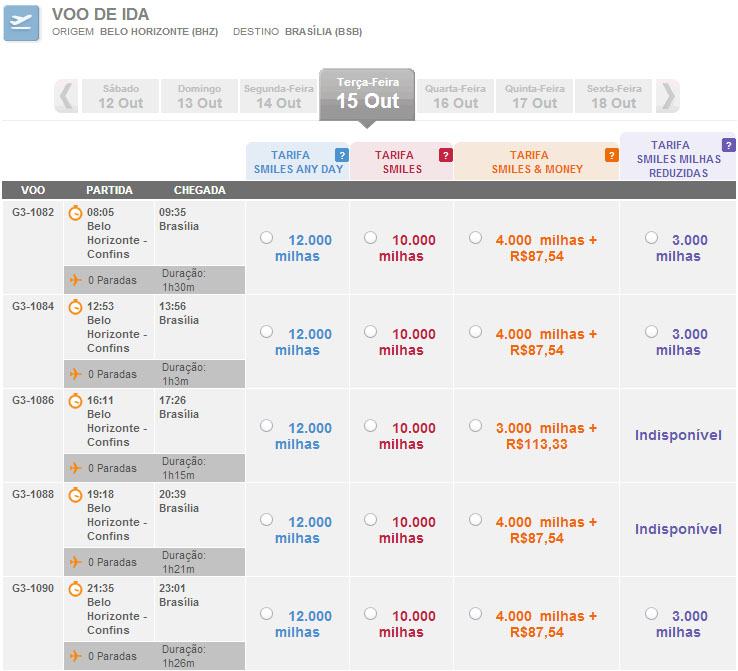Image resolution: width=738 pixels, height=671 pixels.
Task: Click the Tarifa Smiles Milhas Reduzidas header
Action: click(677, 159)
